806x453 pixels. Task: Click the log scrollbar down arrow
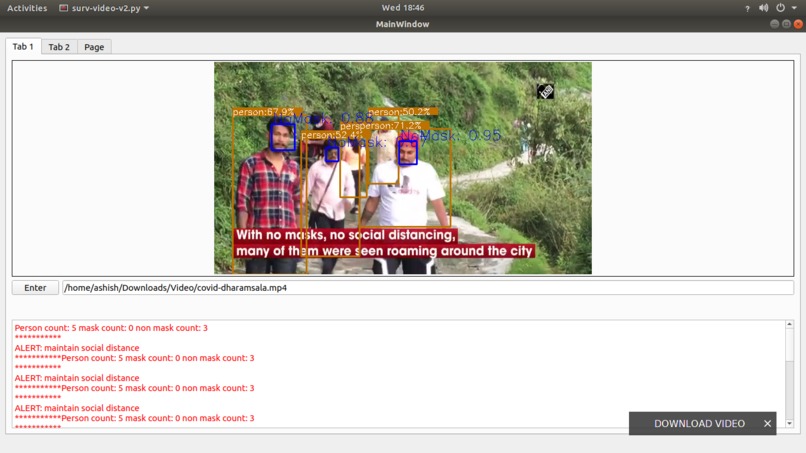[790, 424]
